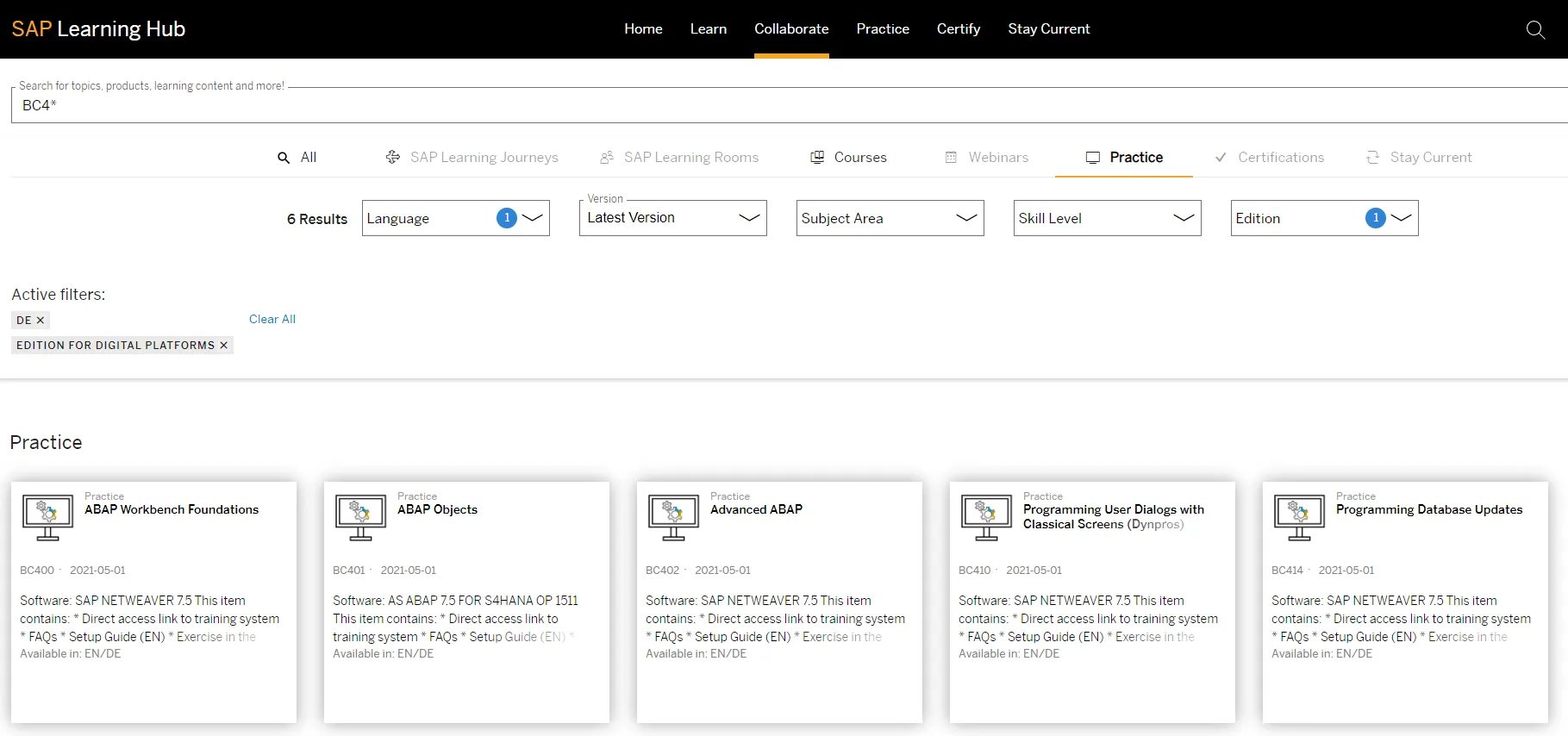Open the Certify menu in top navigation

click(958, 28)
